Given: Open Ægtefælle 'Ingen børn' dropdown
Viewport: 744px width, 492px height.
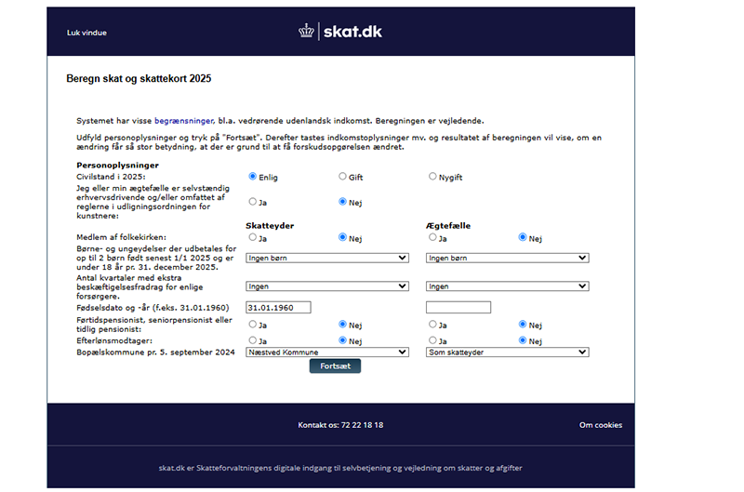Looking at the screenshot, I should click(x=507, y=257).
